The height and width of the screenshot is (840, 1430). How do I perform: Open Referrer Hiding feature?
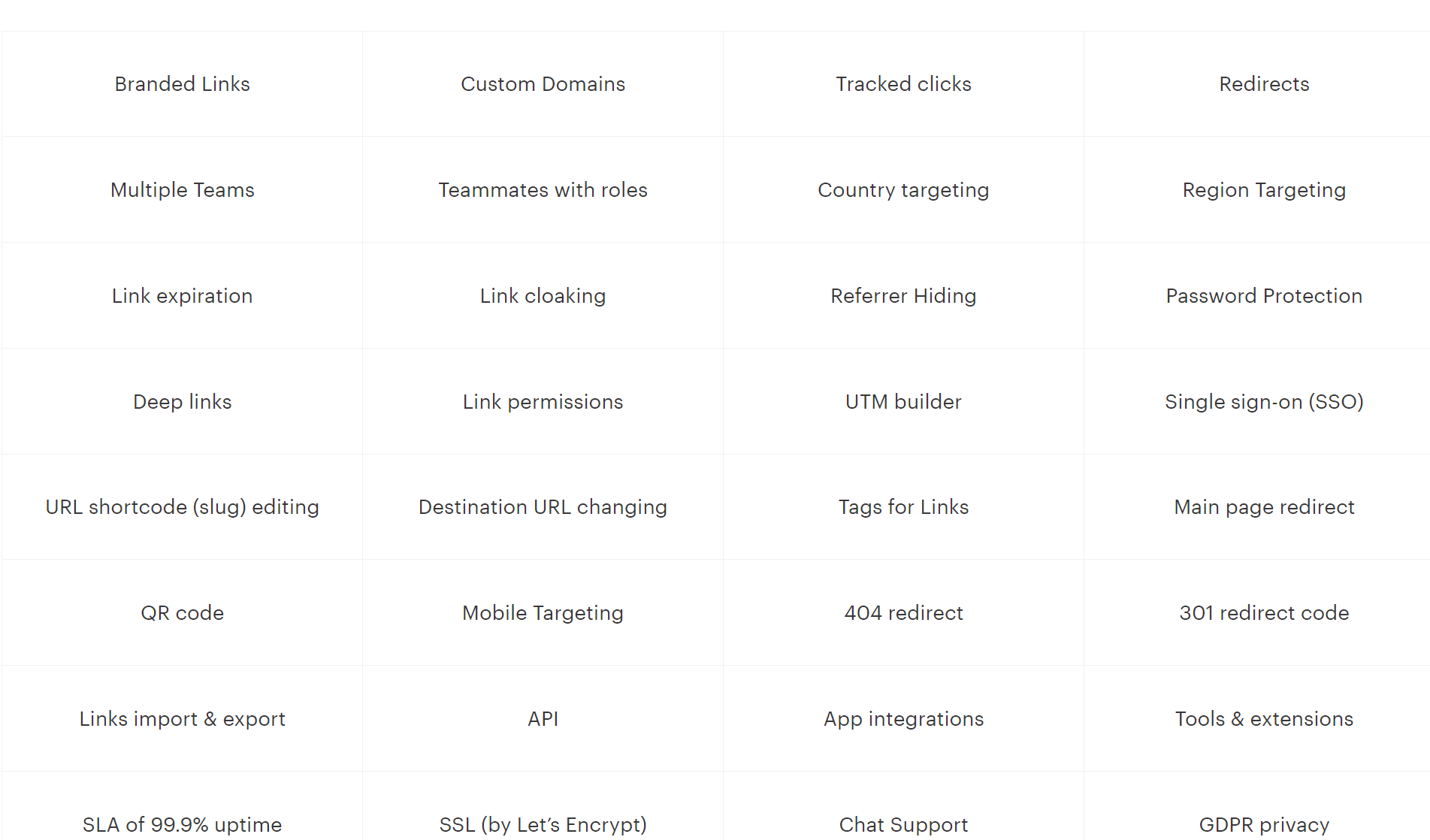[903, 296]
